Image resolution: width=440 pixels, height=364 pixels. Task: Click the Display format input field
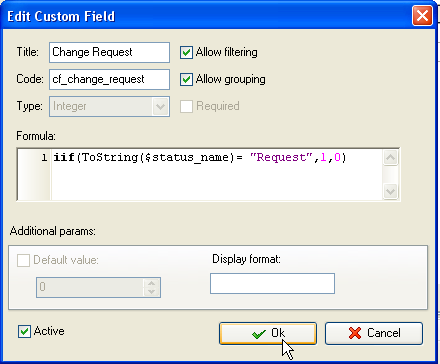coord(272,283)
